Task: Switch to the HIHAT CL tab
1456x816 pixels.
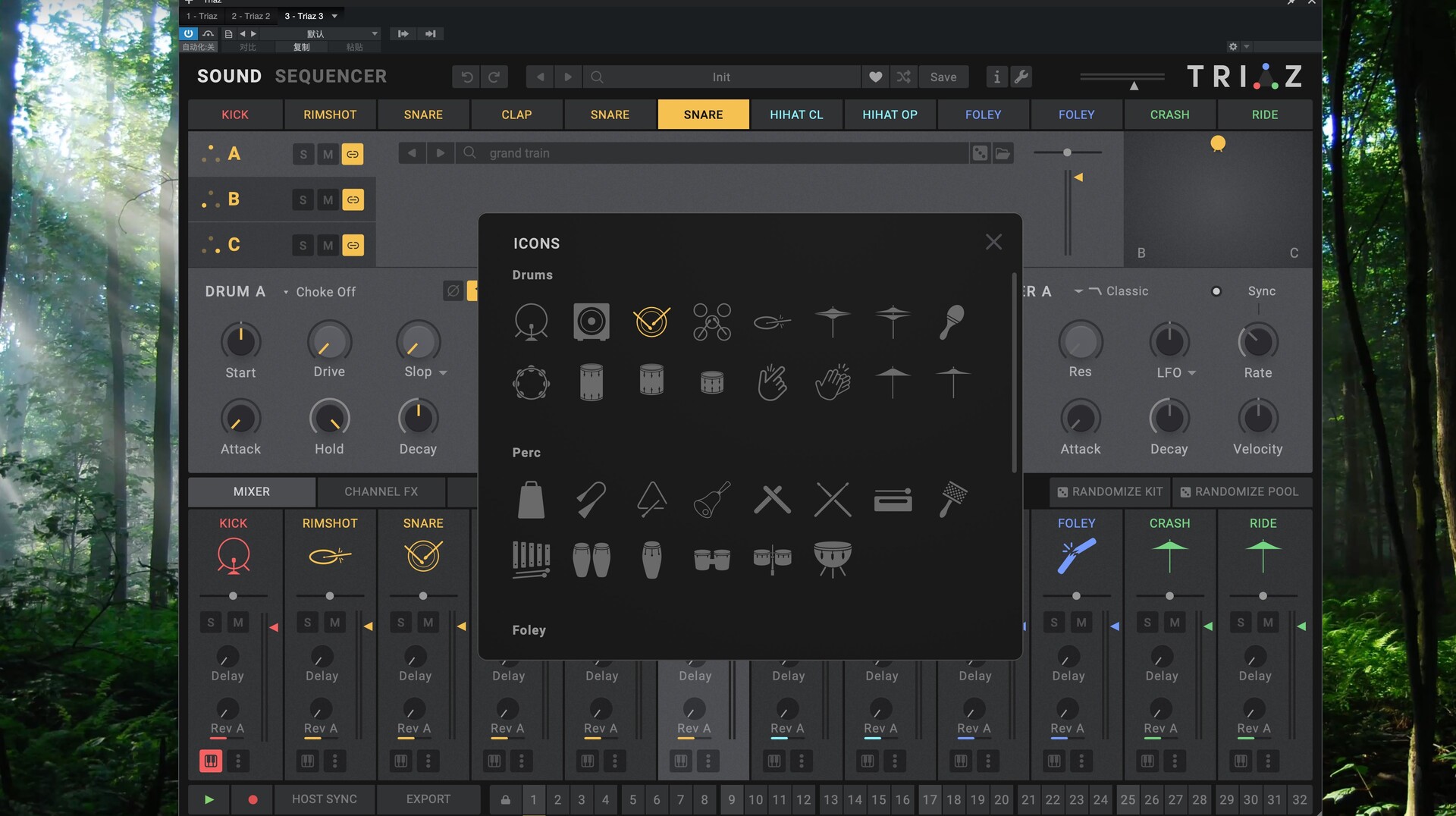Action: pos(795,115)
